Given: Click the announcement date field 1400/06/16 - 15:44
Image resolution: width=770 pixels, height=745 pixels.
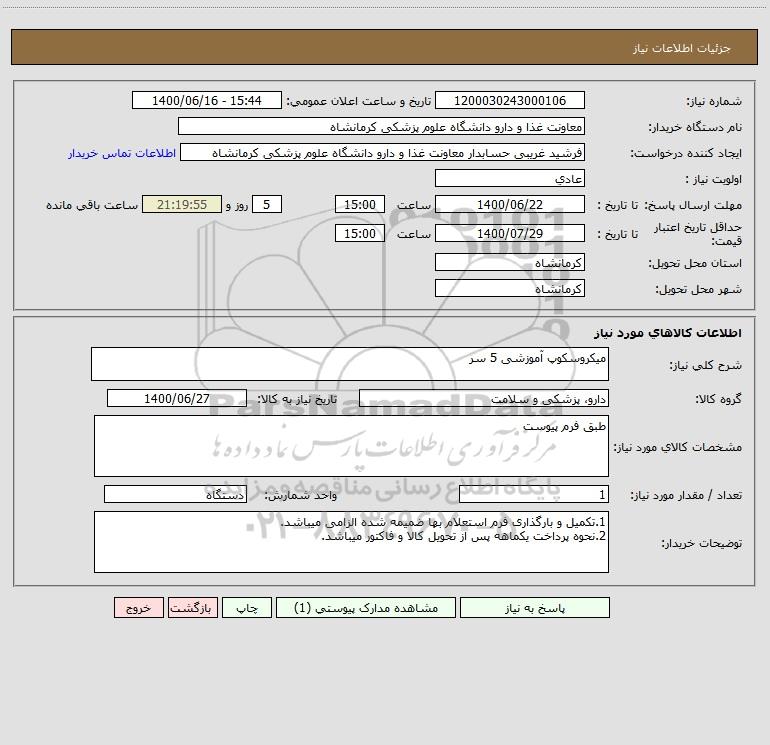Looking at the screenshot, I should (x=207, y=100).
